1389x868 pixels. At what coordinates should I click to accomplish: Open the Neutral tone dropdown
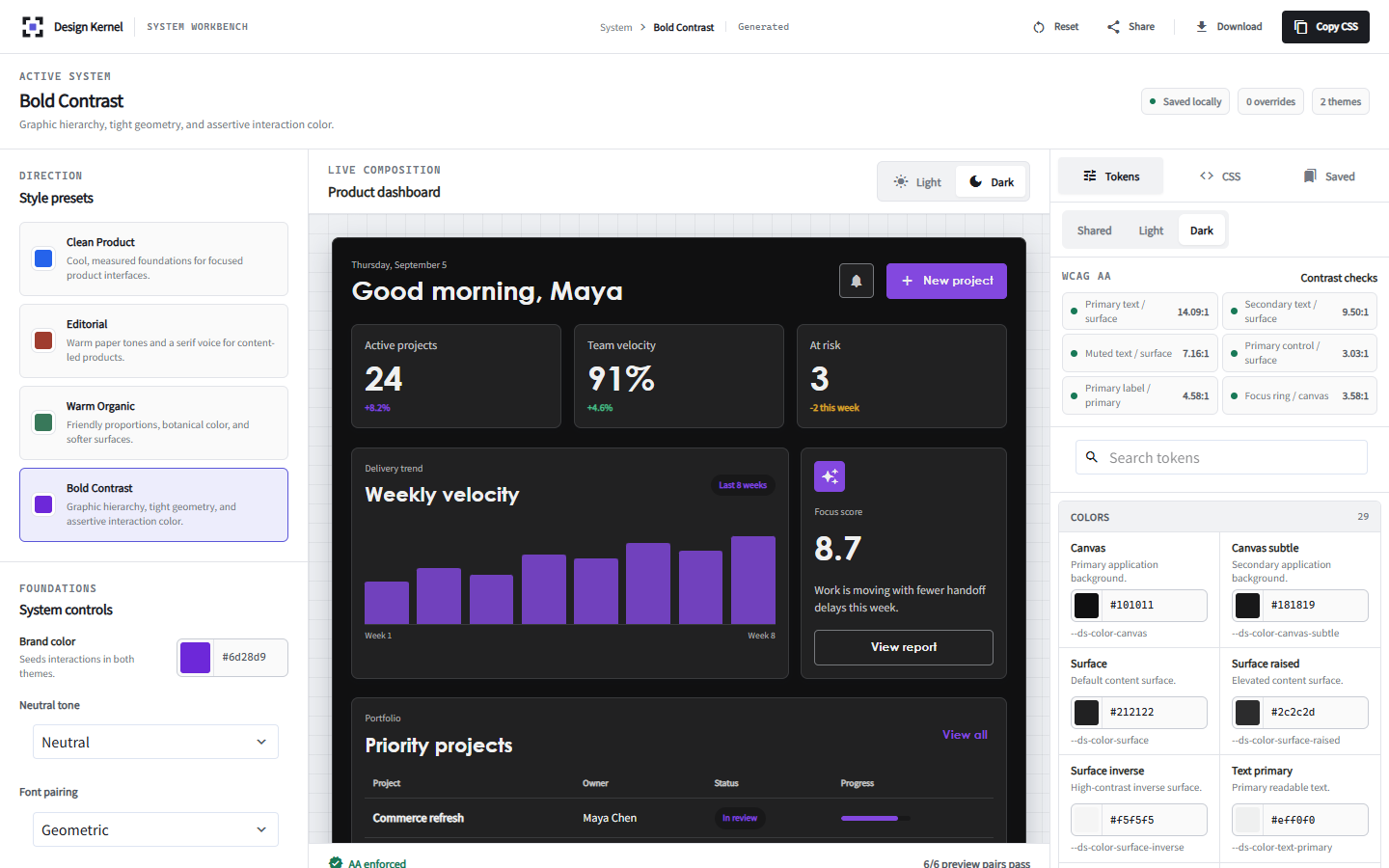click(155, 742)
